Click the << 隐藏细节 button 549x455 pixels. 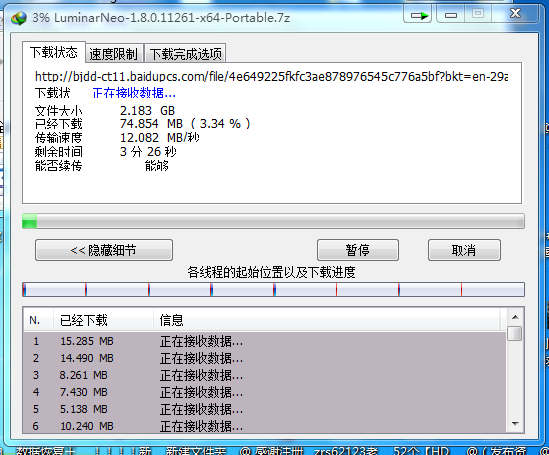(104, 250)
